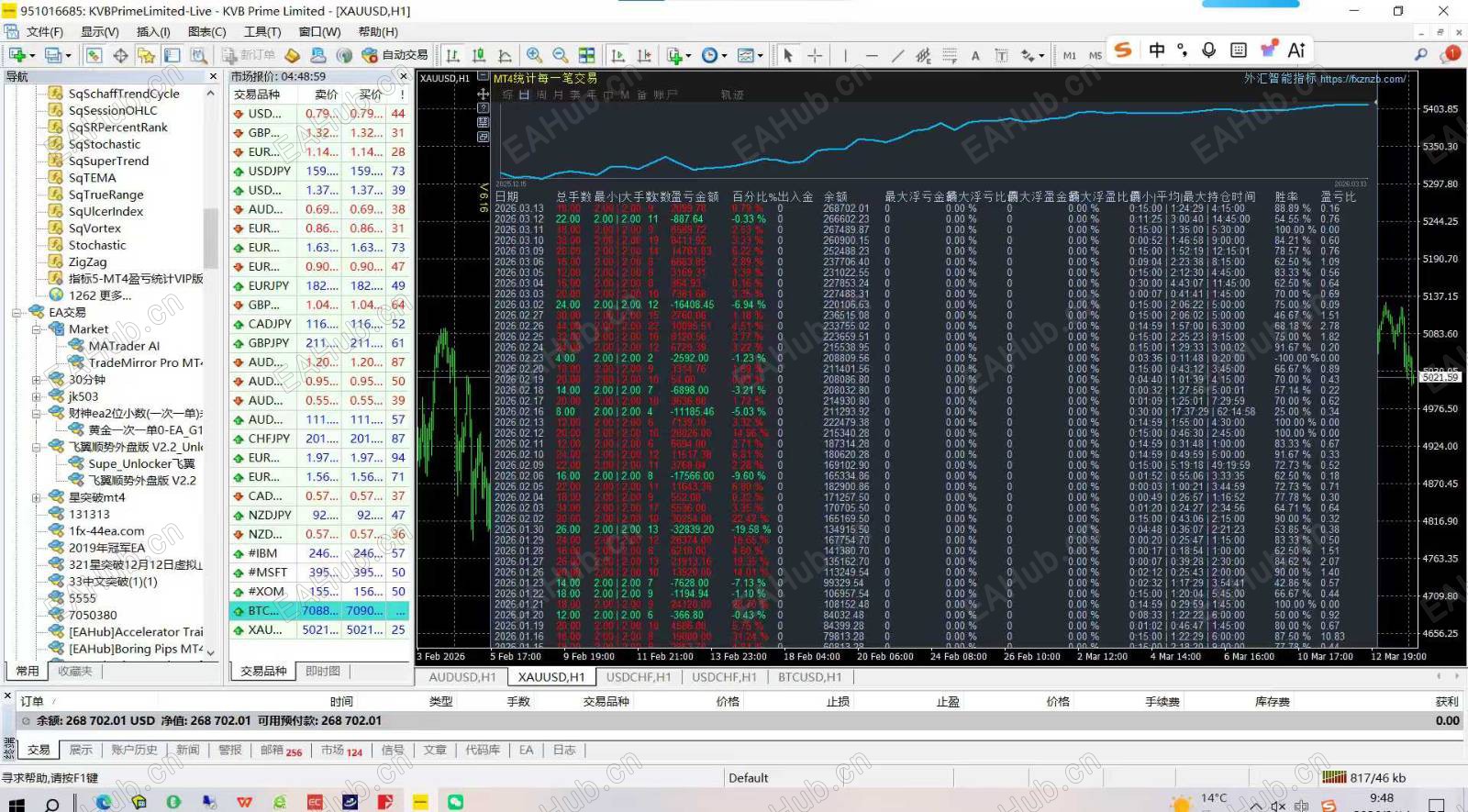Open the 账户历史 terminal tab
This screenshot has height=812, width=1468.
134,750
